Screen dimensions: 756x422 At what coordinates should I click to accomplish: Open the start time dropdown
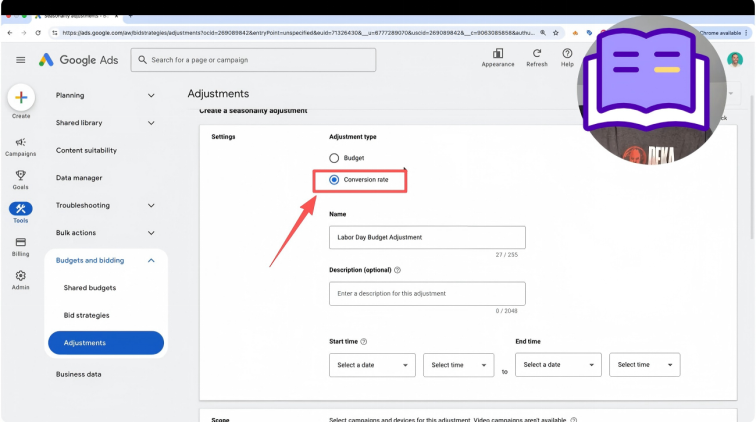point(459,365)
